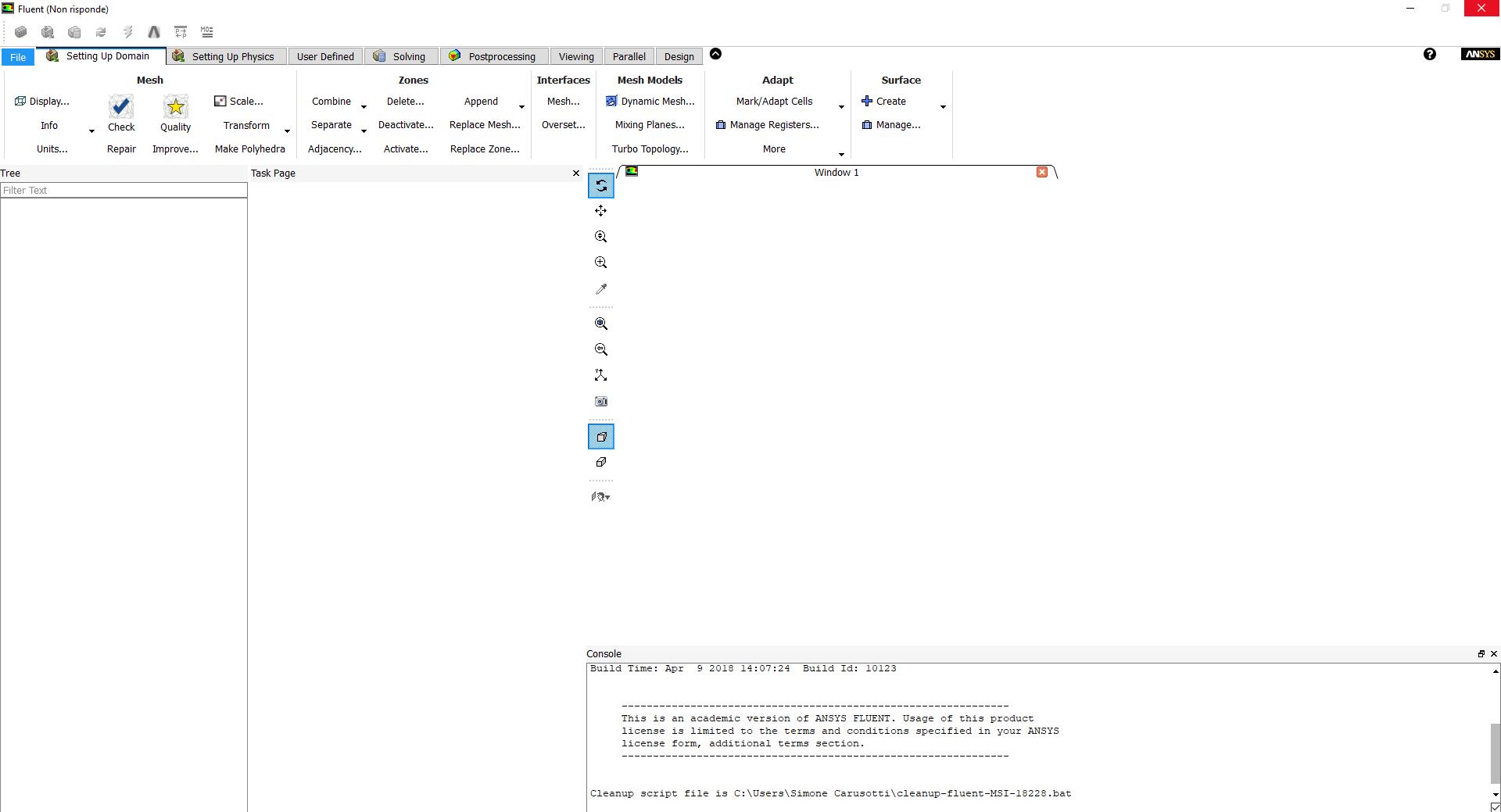This screenshot has width=1501, height=812.
Task: Click the mesh-with-magnifier toolbar icon
Action: [48, 32]
